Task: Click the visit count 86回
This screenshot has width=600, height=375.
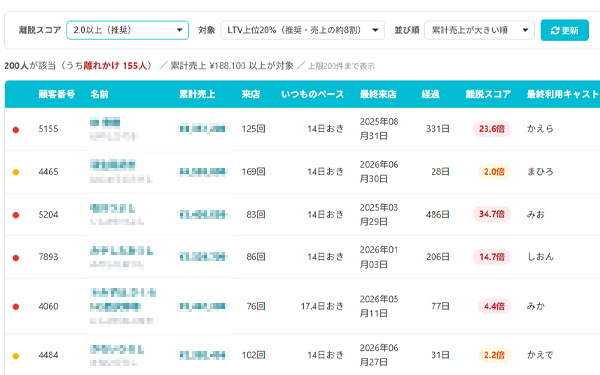Action: click(256, 257)
